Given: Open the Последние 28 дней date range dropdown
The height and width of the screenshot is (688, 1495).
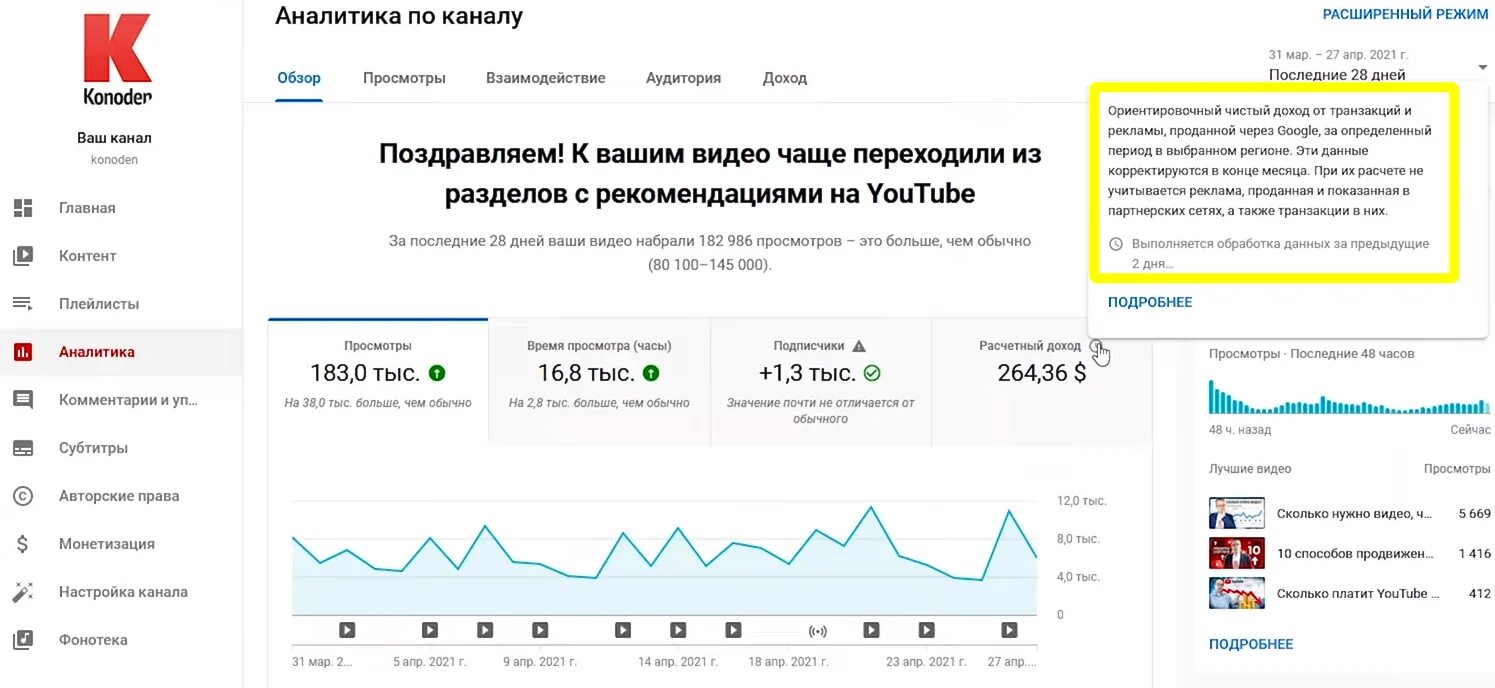Looking at the screenshot, I should tap(1377, 66).
